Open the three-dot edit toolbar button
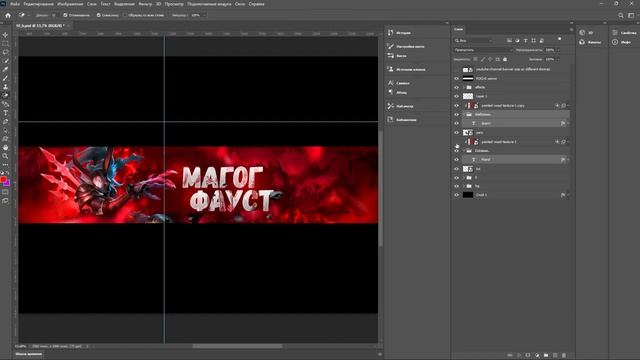Viewport: 640px width, 360px height. pos(5,164)
